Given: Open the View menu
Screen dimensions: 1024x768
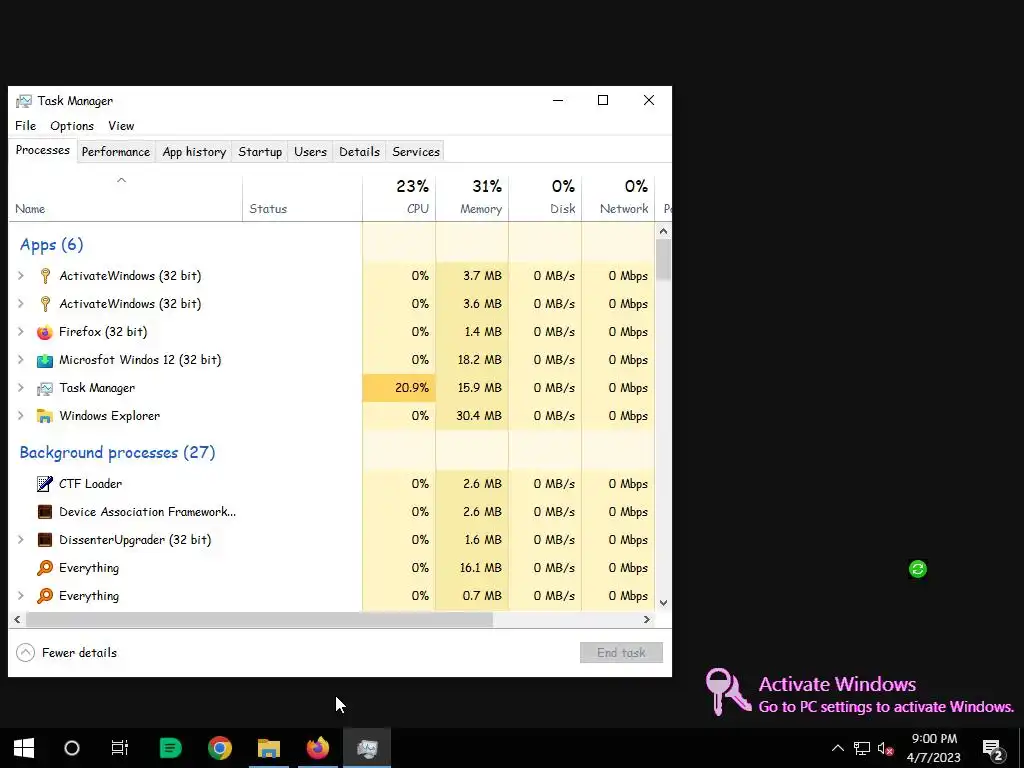Looking at the screenshot, I should tap(121, 126).
